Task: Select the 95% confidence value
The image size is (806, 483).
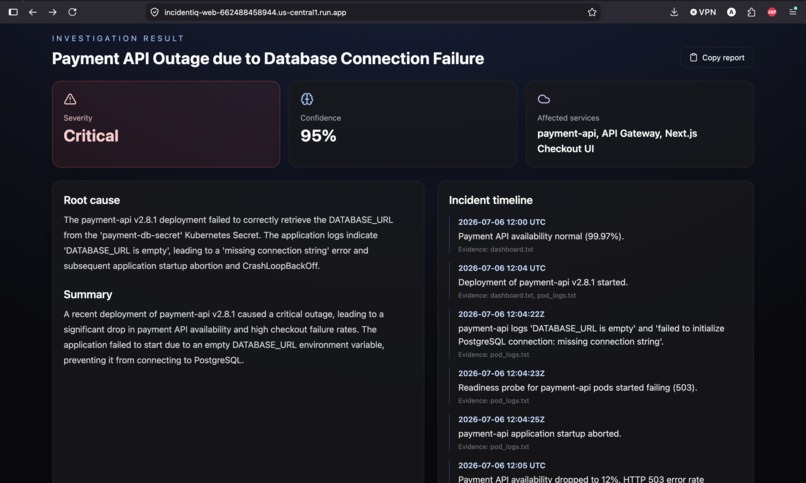Action: 318,136
